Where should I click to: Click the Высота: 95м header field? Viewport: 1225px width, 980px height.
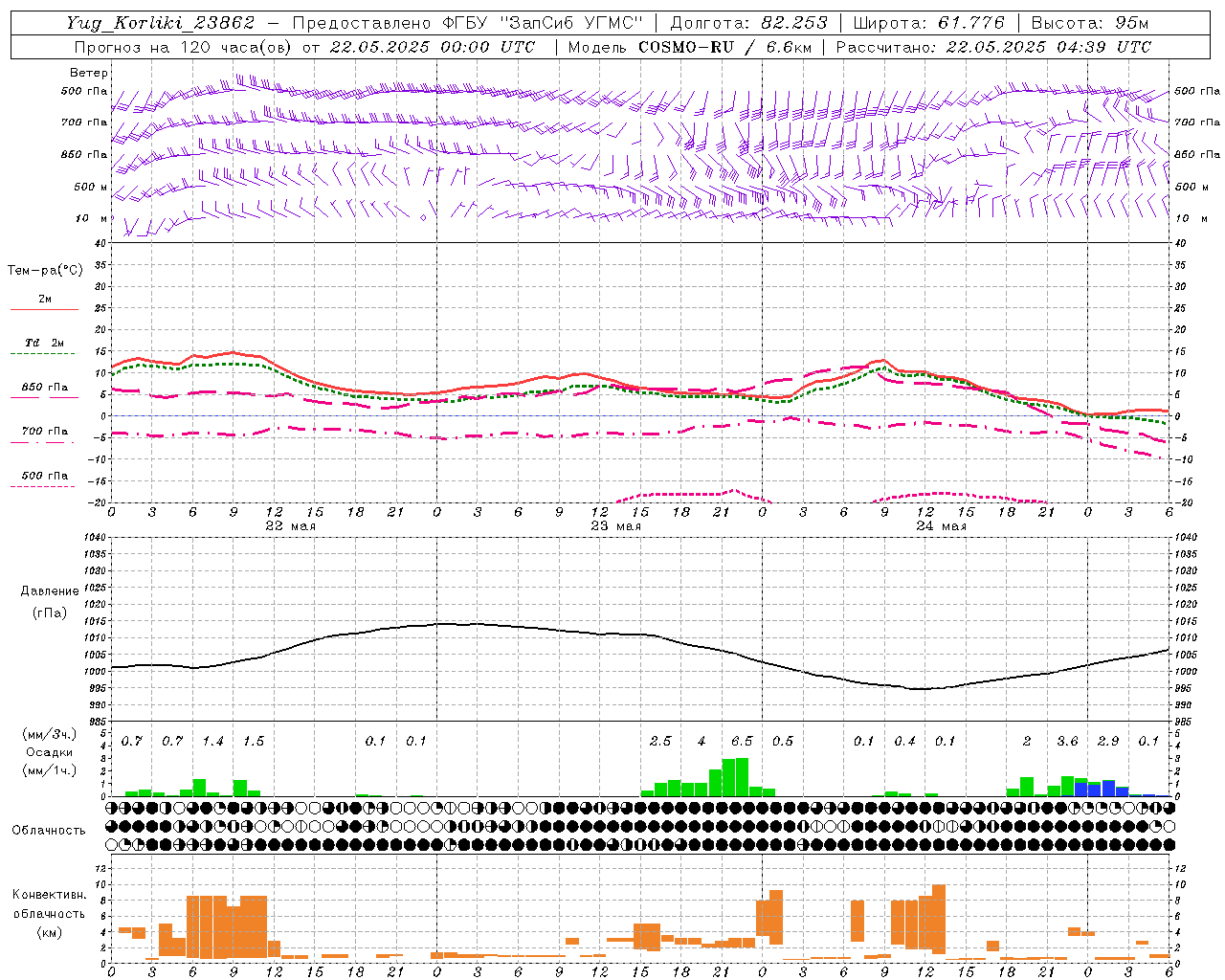pyautogui.click(x=1090, y=23)
